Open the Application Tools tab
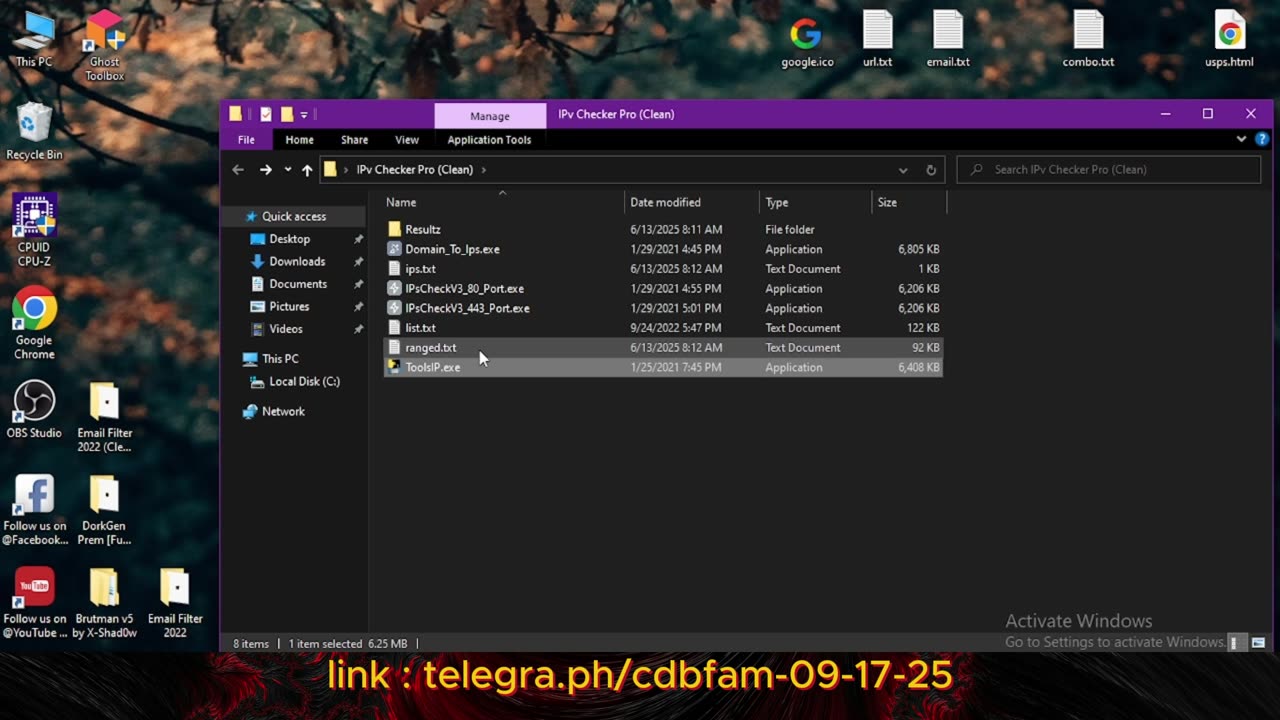This screenshot has height=720, width=1280. 489,140
